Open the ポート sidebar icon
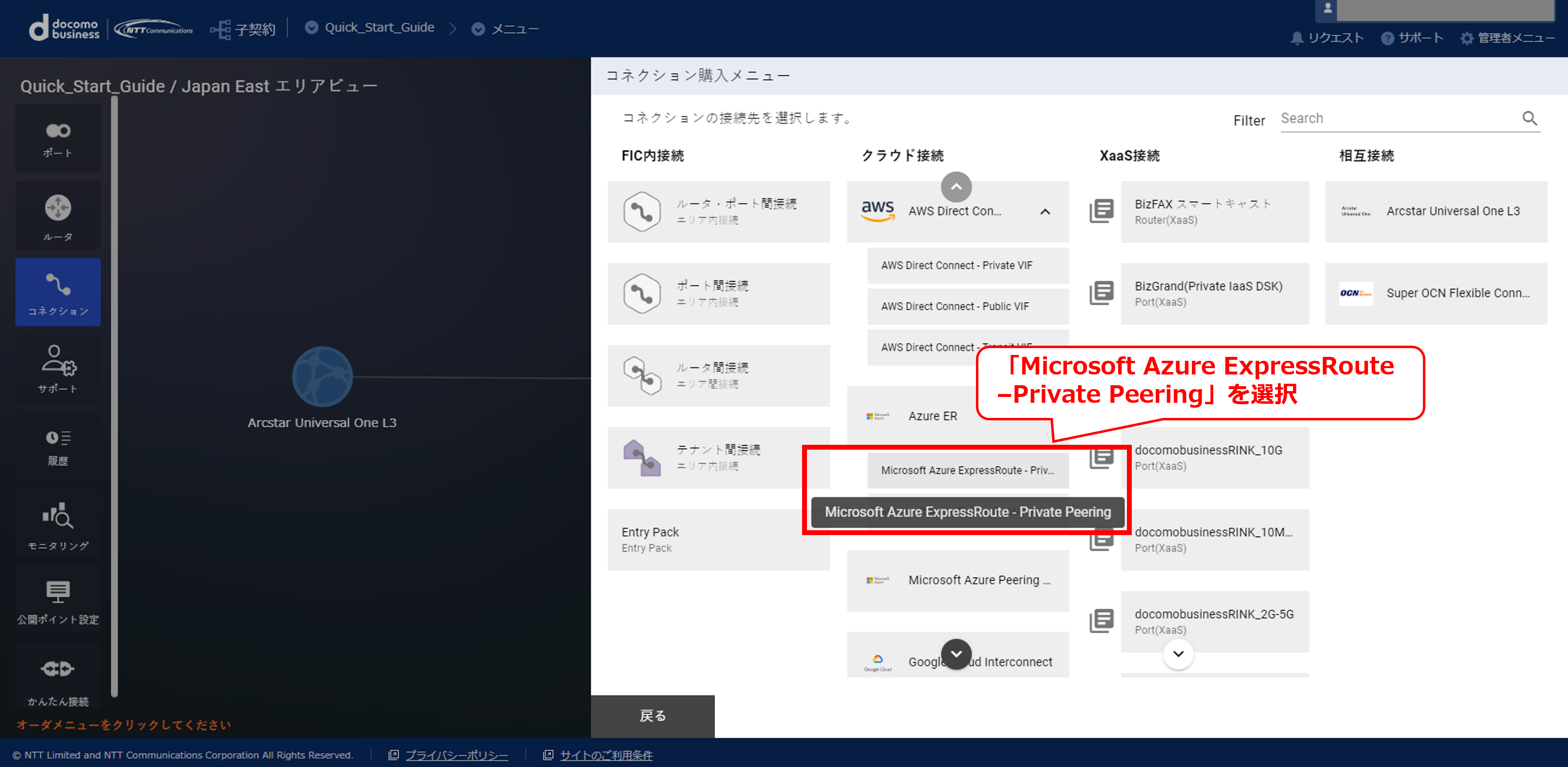 pos(58,139)
